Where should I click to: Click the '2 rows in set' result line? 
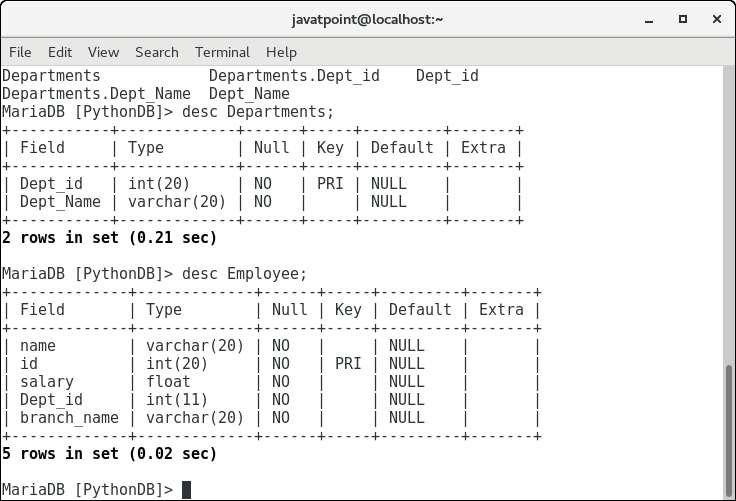click(x=109, y=238)
